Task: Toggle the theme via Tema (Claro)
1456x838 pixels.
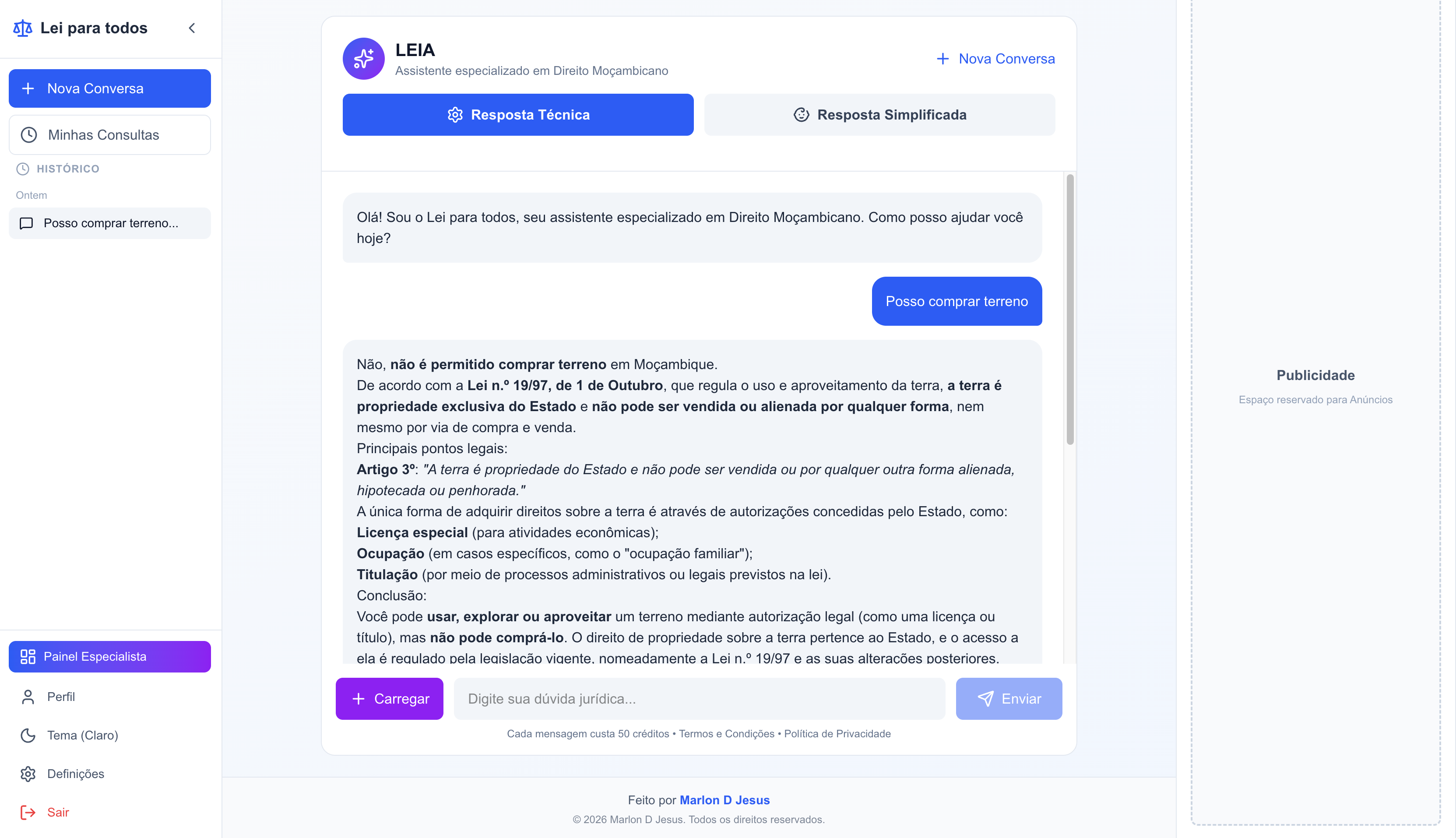Action: (82, 735)
